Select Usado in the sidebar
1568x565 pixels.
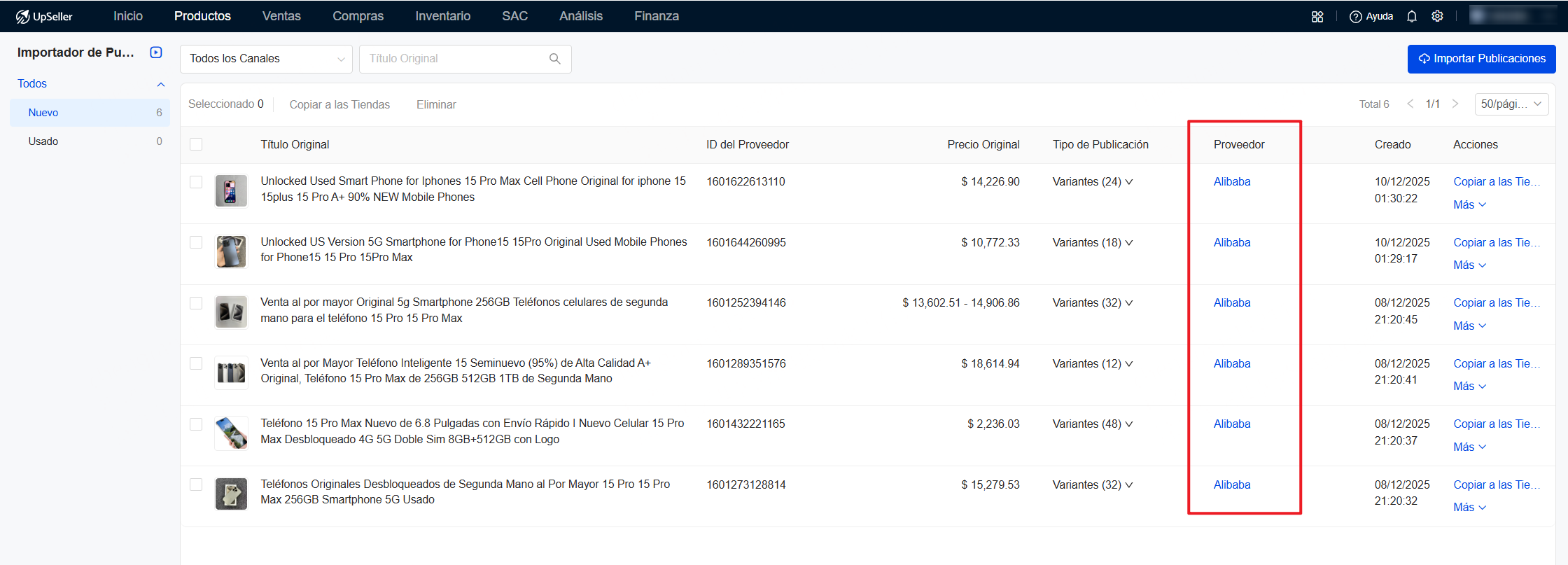(43, 141)
